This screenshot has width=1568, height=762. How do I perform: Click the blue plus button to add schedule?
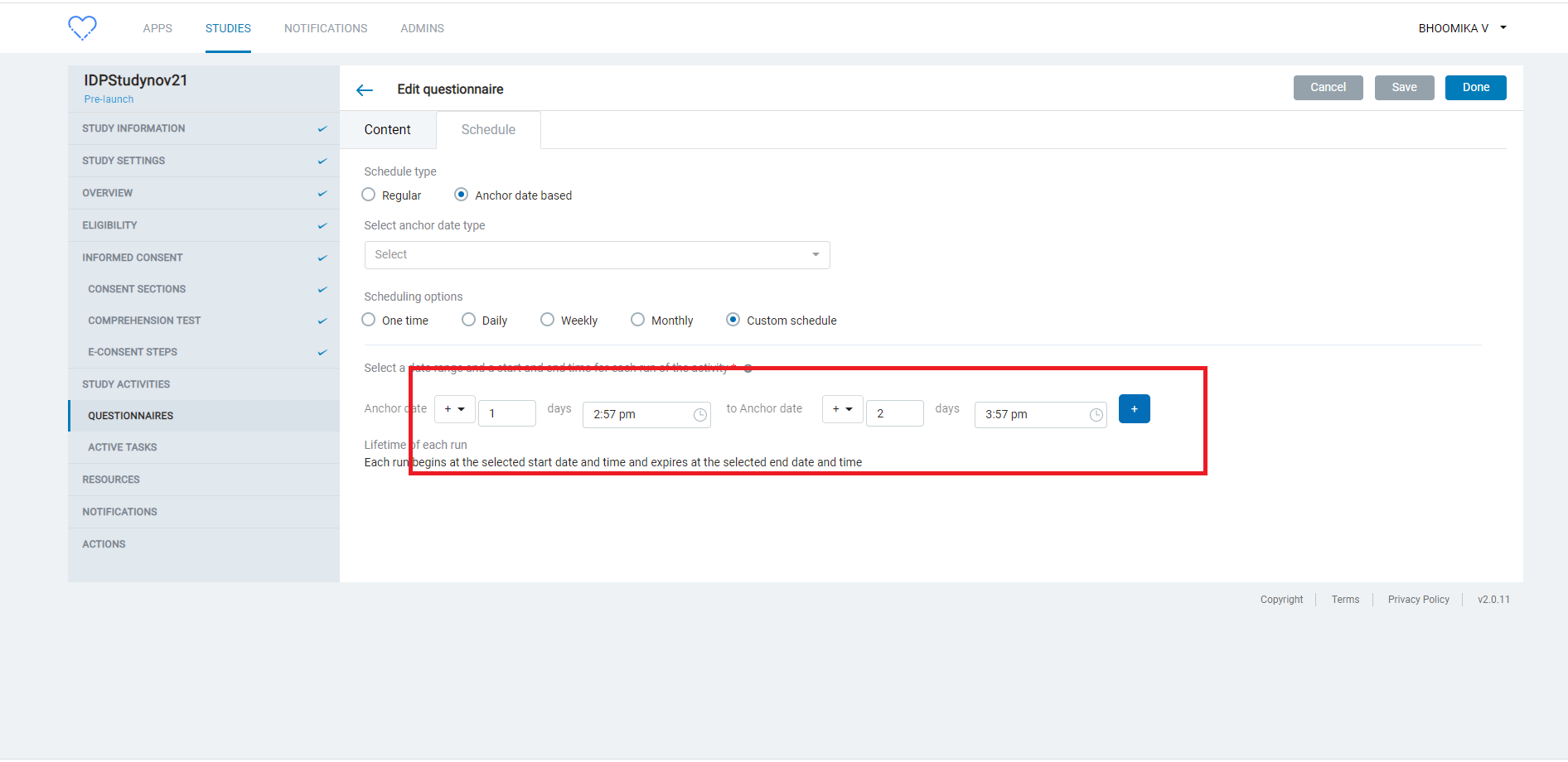point(1134,408)
